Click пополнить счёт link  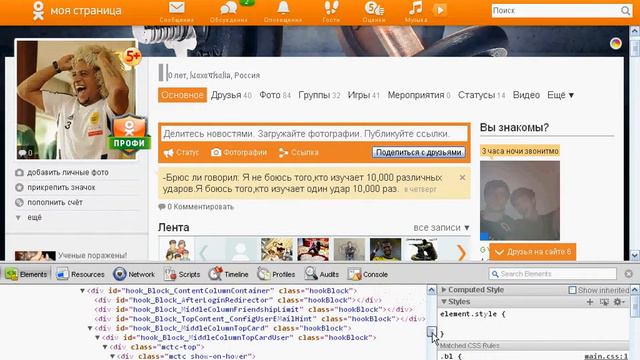tap(55, 202)
